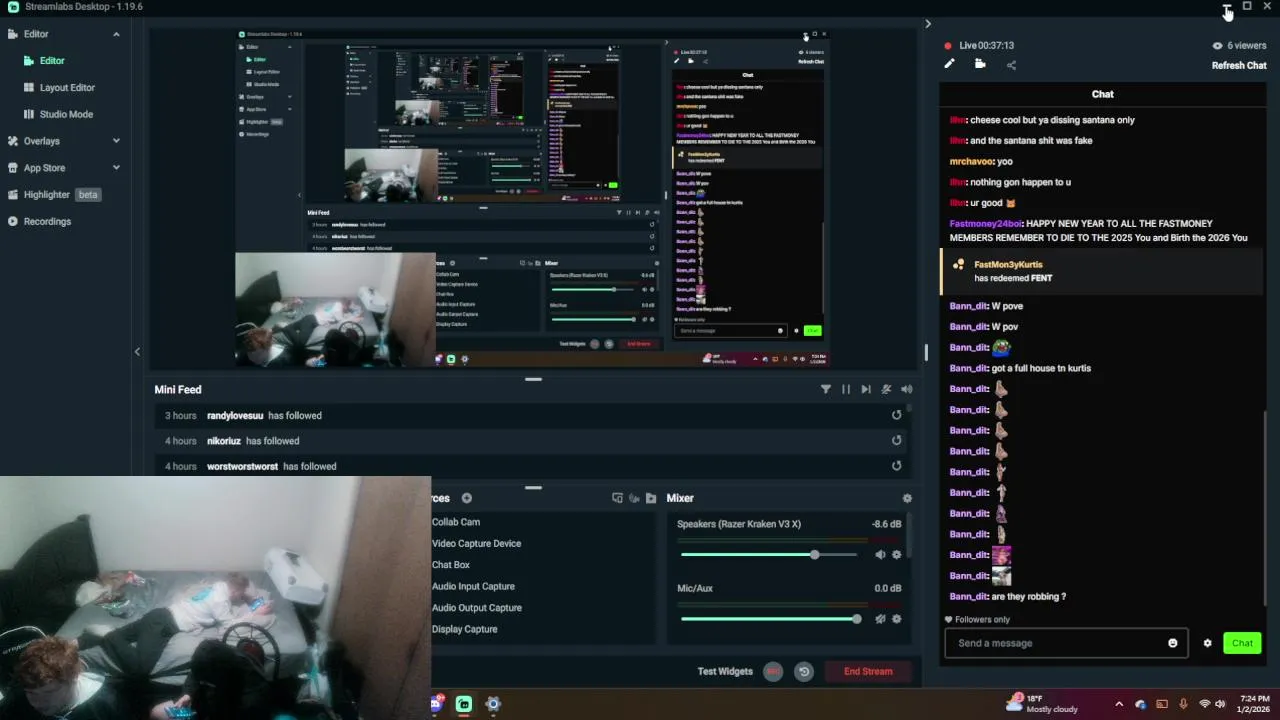Click the Test Widgets button
The image size is (1280, 720).
pyautogui.click(x=725, y=671)
